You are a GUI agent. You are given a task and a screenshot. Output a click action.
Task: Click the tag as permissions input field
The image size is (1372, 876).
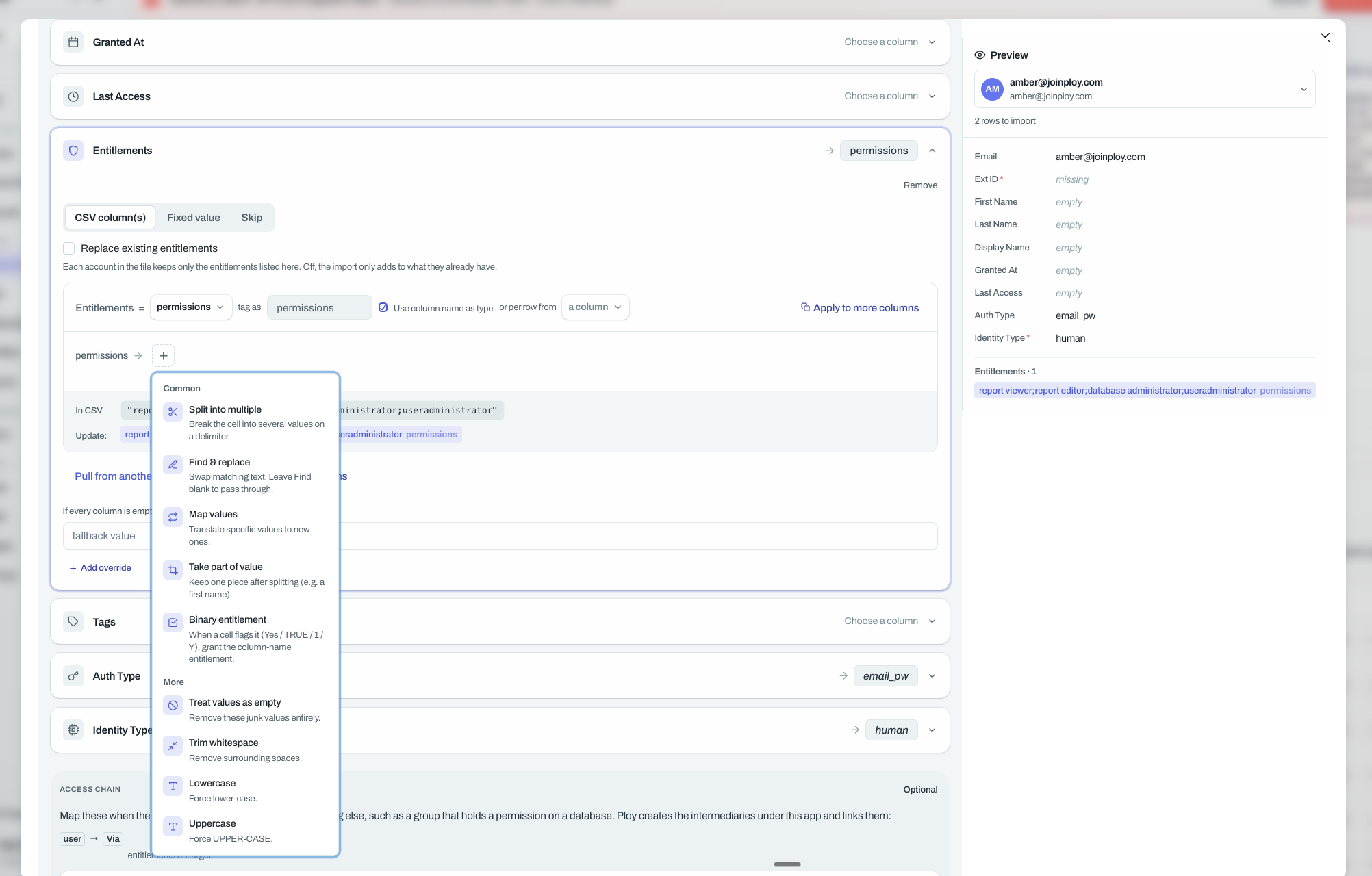(319, 308)
